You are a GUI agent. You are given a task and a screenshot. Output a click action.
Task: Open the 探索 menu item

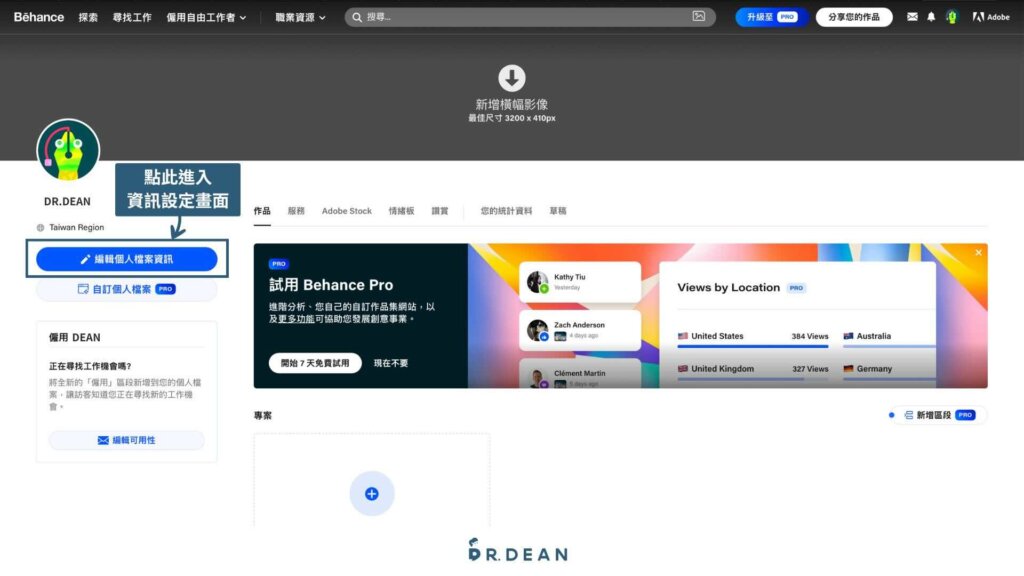pyautogui.click(x=88, y=17)
